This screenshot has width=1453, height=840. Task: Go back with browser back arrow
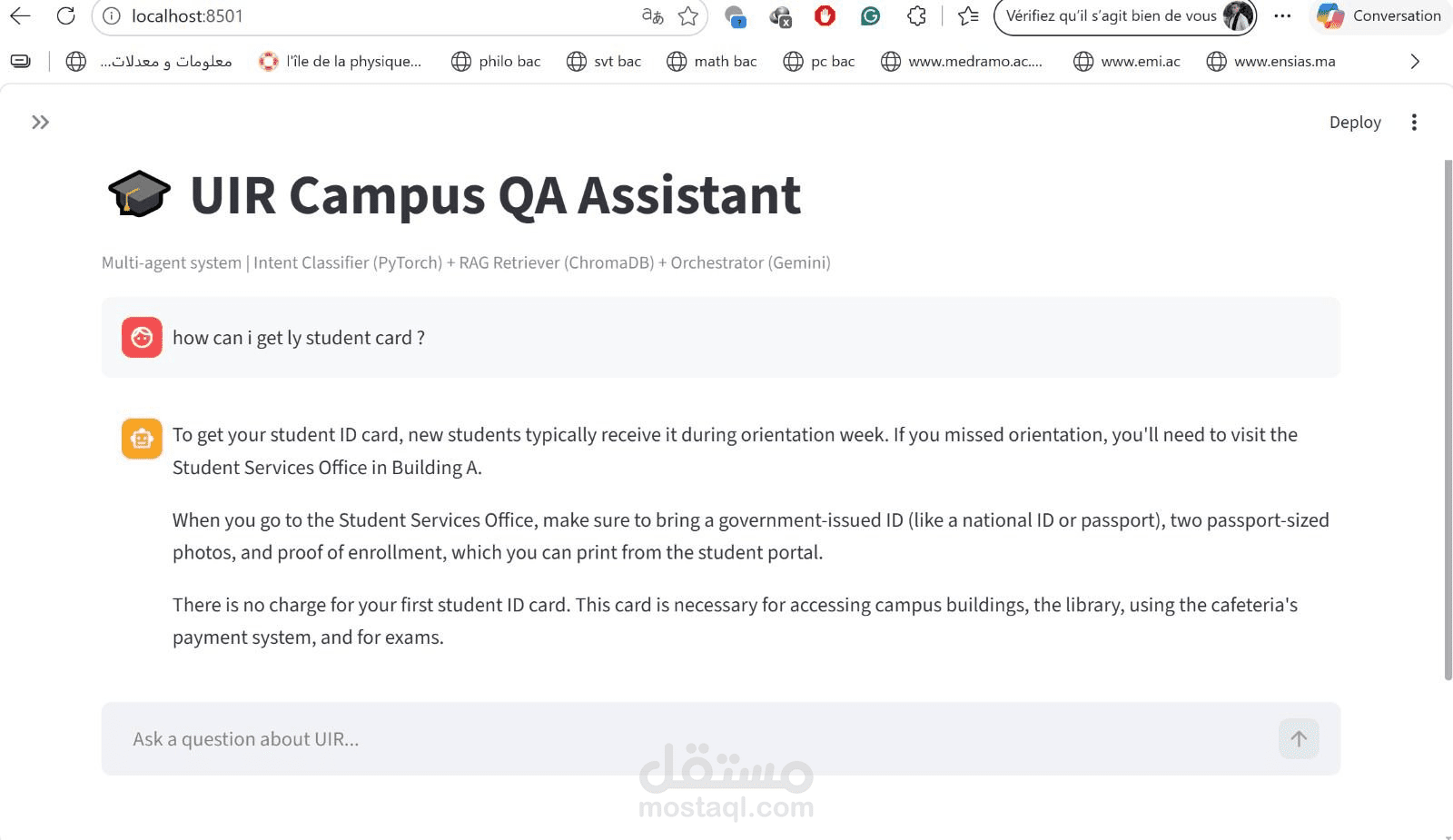point(20,15)
